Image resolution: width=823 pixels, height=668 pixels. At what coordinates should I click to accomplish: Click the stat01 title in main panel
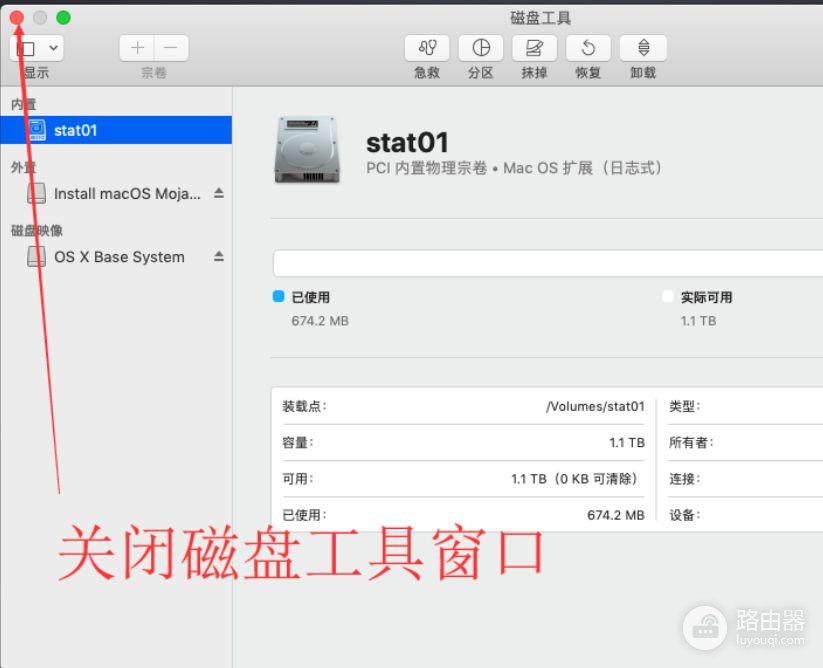pyautogui.click(x=407, y=143)
